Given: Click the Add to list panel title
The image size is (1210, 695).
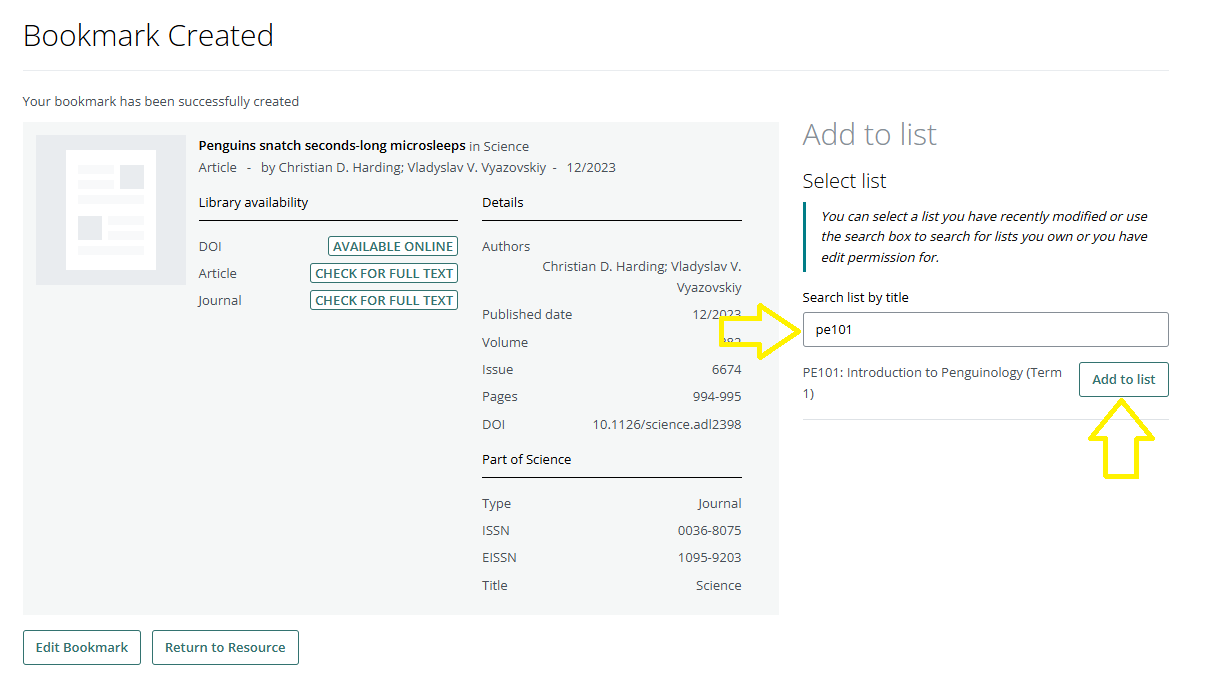Looking at the screenshot, I should coord(869,135).
